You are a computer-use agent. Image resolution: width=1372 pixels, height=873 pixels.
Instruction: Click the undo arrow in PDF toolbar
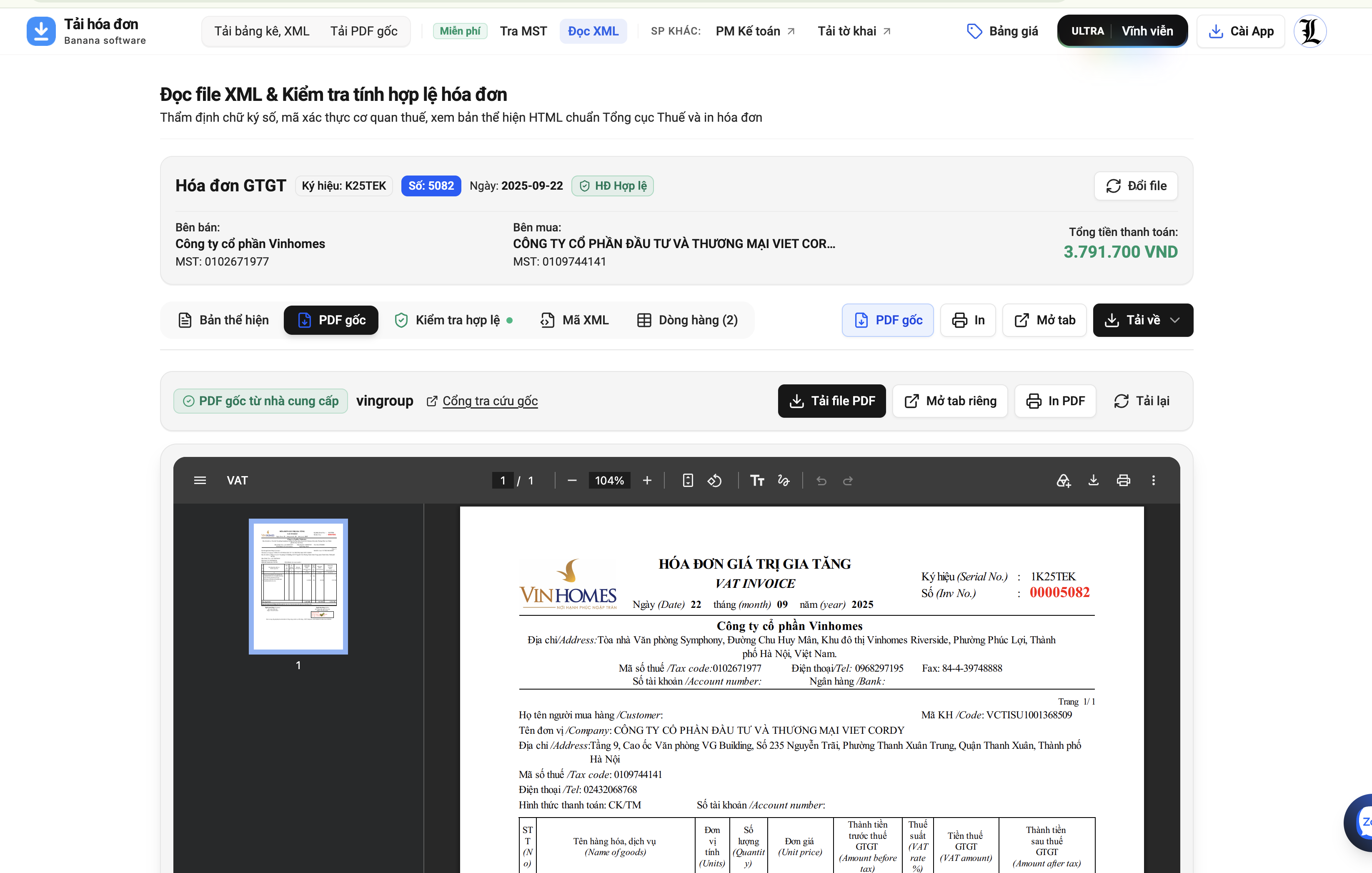tap(821, 480)
